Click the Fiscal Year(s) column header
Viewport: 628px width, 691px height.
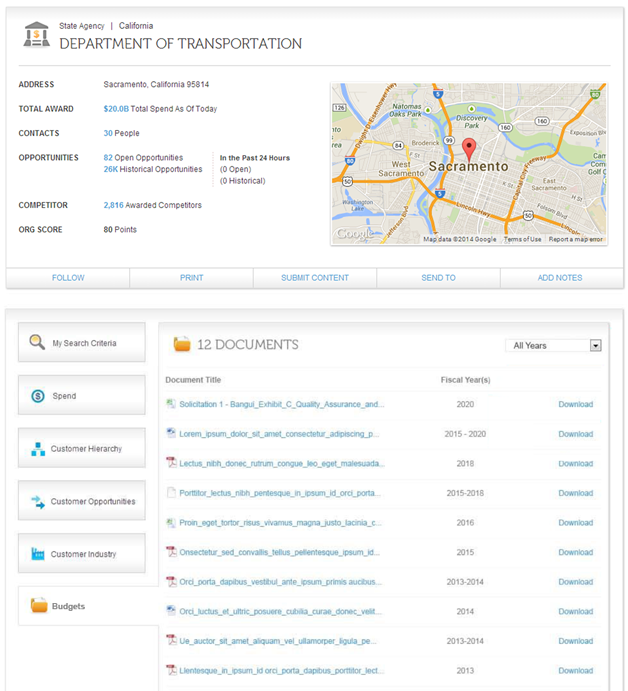pos(465,380)
